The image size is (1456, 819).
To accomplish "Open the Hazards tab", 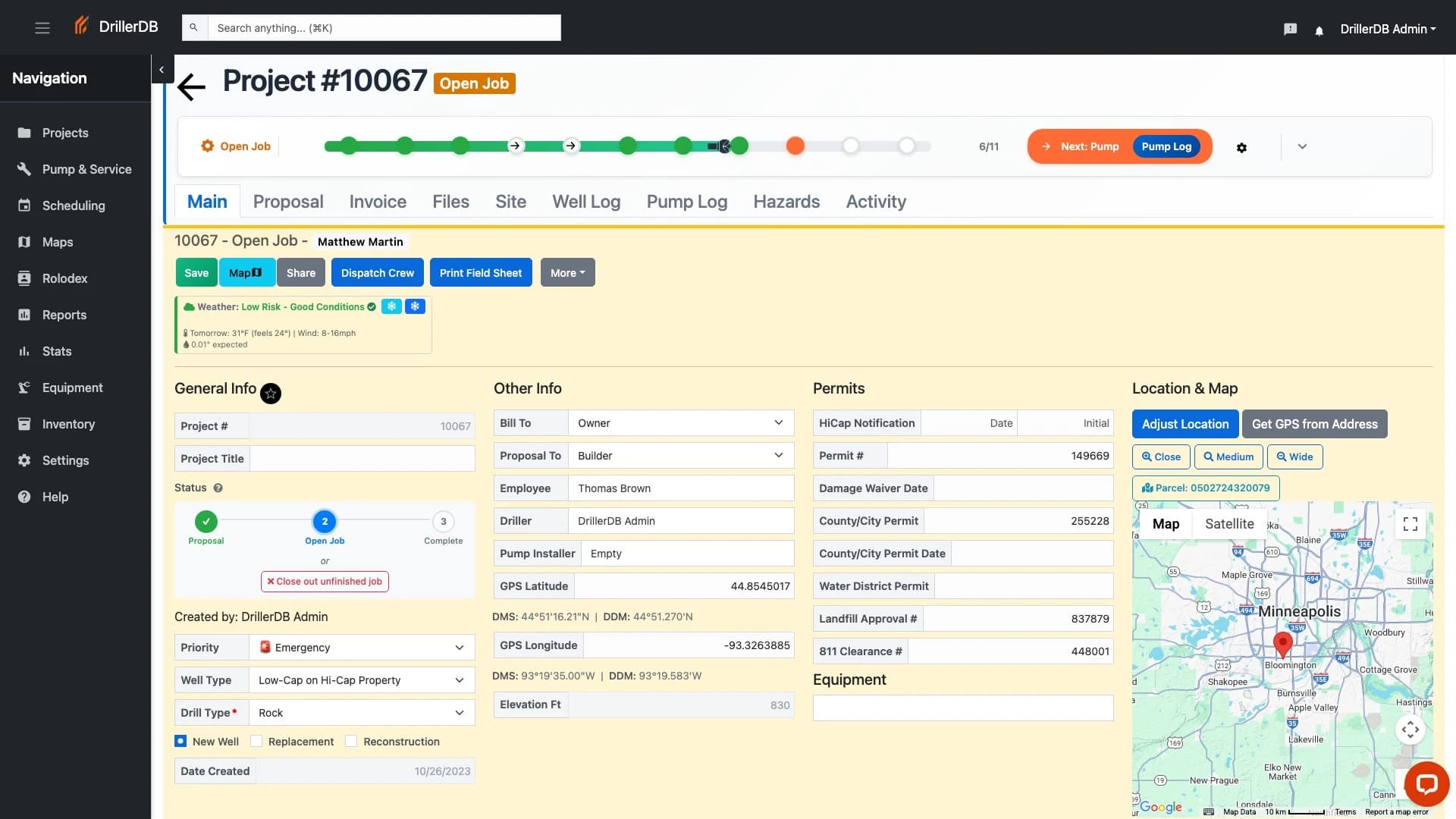I will click(786, 202).
